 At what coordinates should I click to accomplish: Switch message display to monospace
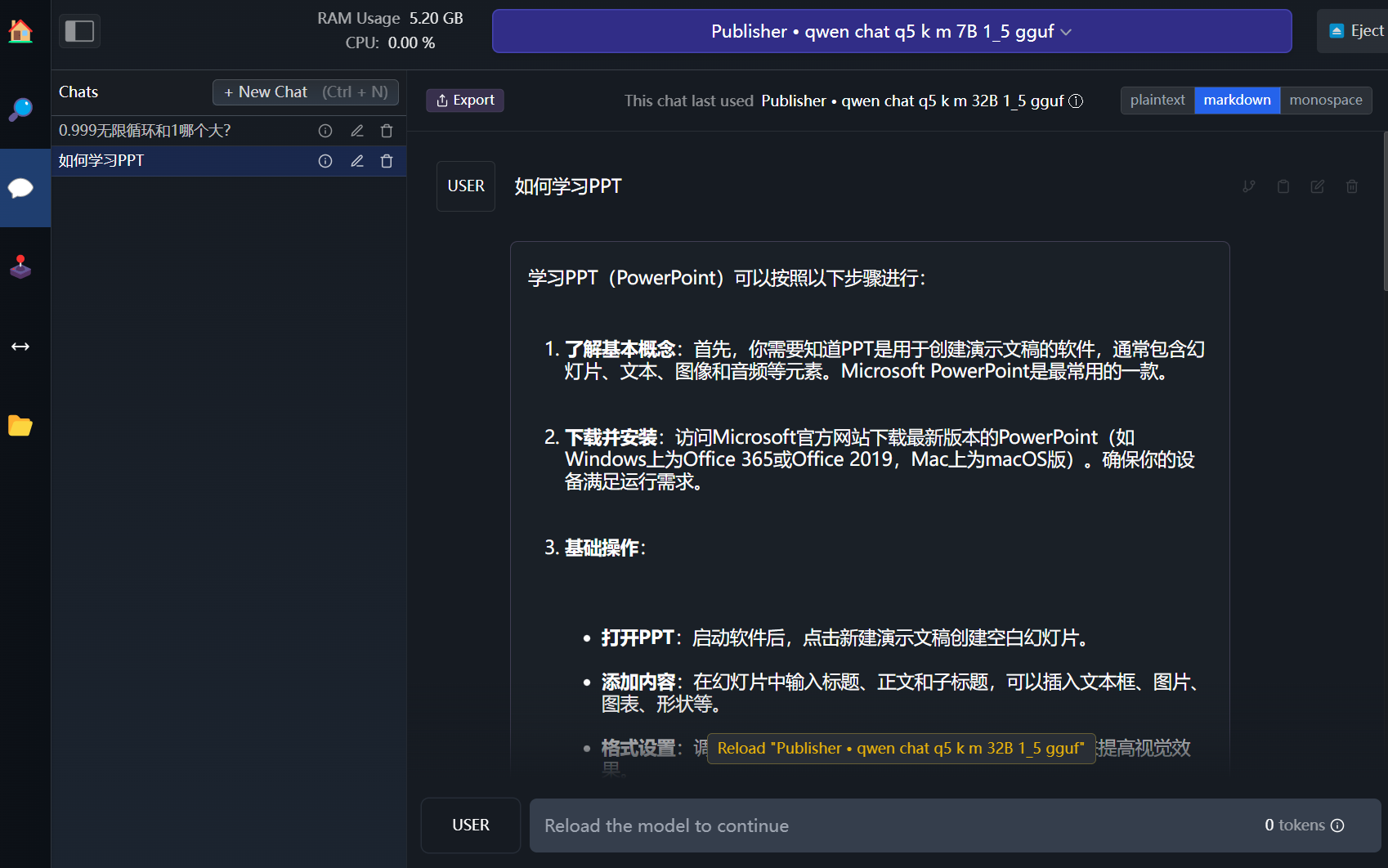(1326, 100)
